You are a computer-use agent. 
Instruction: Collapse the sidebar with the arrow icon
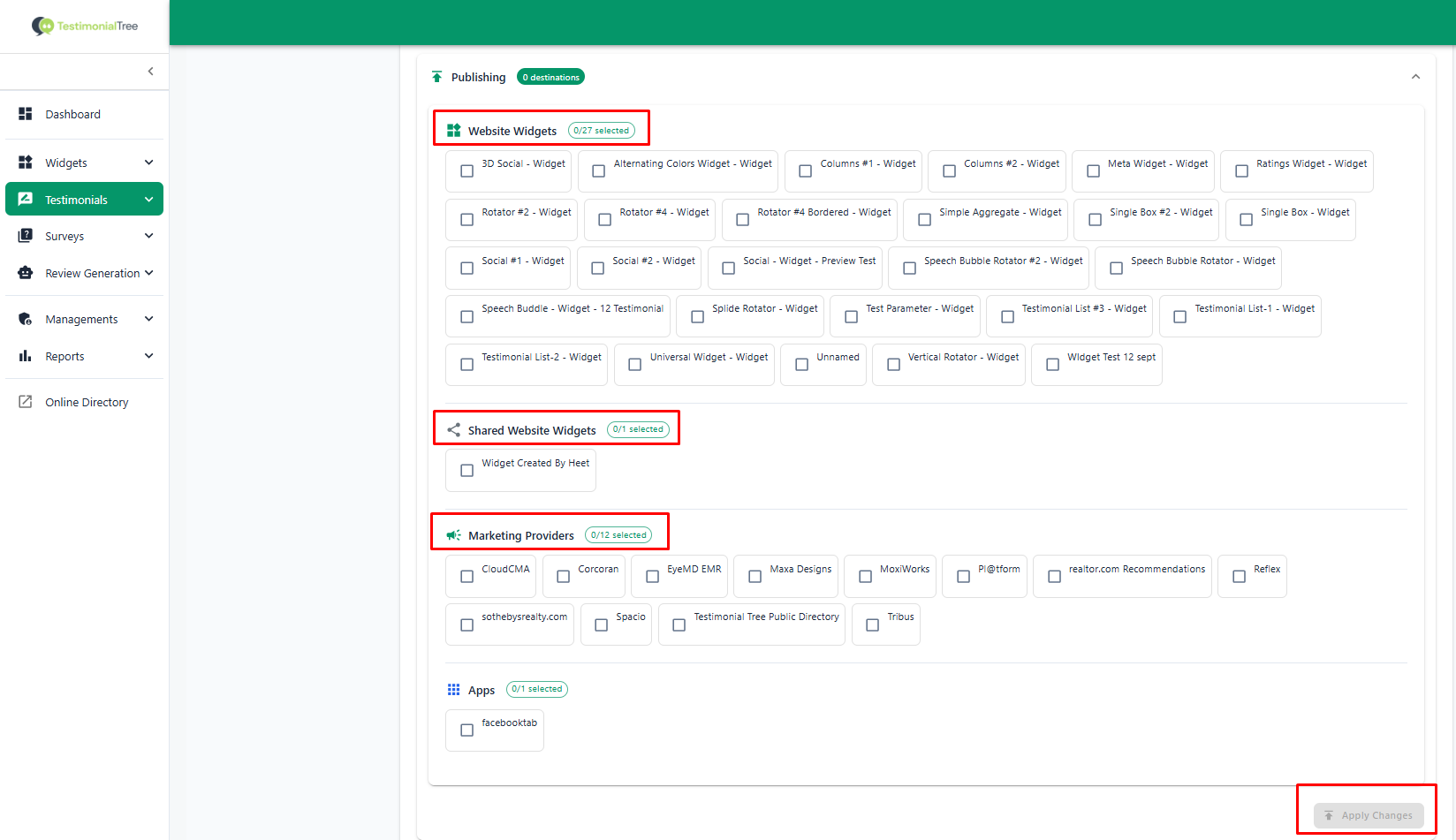click(151, 72)
